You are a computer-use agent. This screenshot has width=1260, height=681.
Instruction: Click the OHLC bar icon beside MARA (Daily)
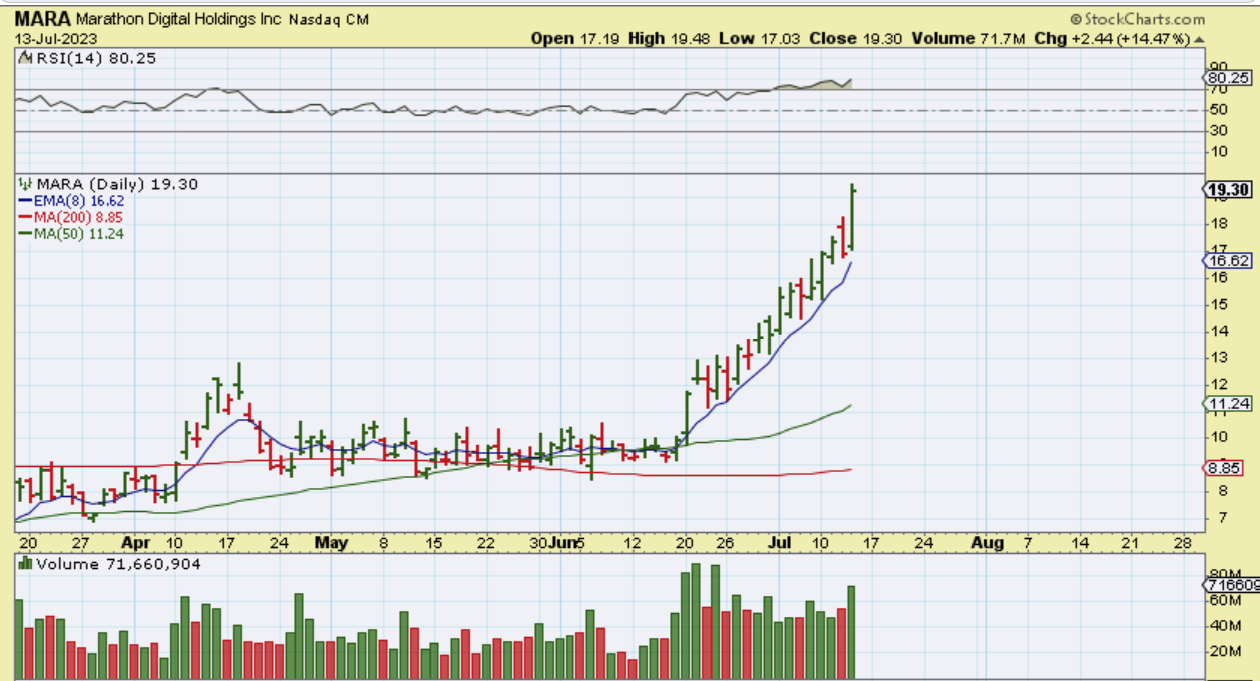(x=24, y=184)
